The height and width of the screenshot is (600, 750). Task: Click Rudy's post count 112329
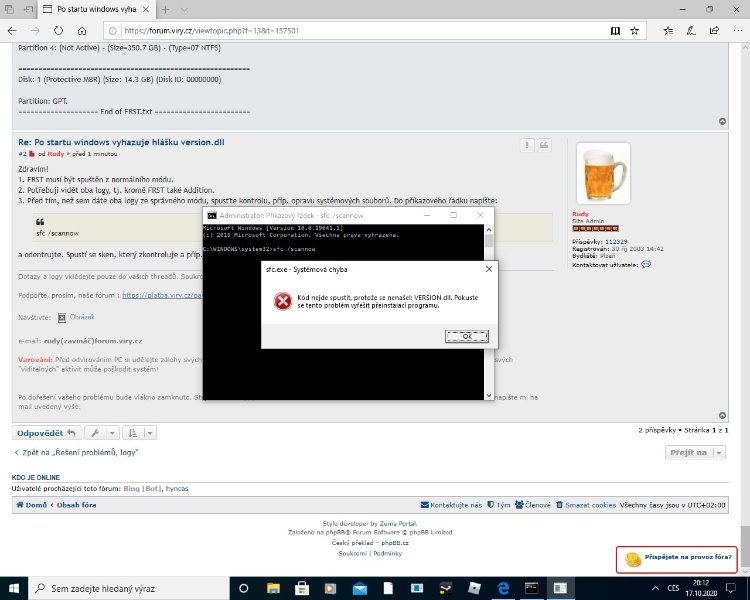616,242
